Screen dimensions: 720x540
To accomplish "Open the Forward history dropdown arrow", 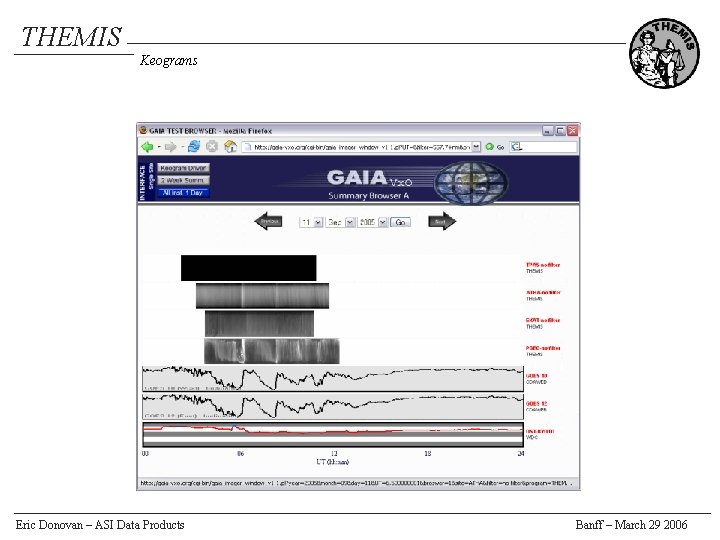I will 182,147.
